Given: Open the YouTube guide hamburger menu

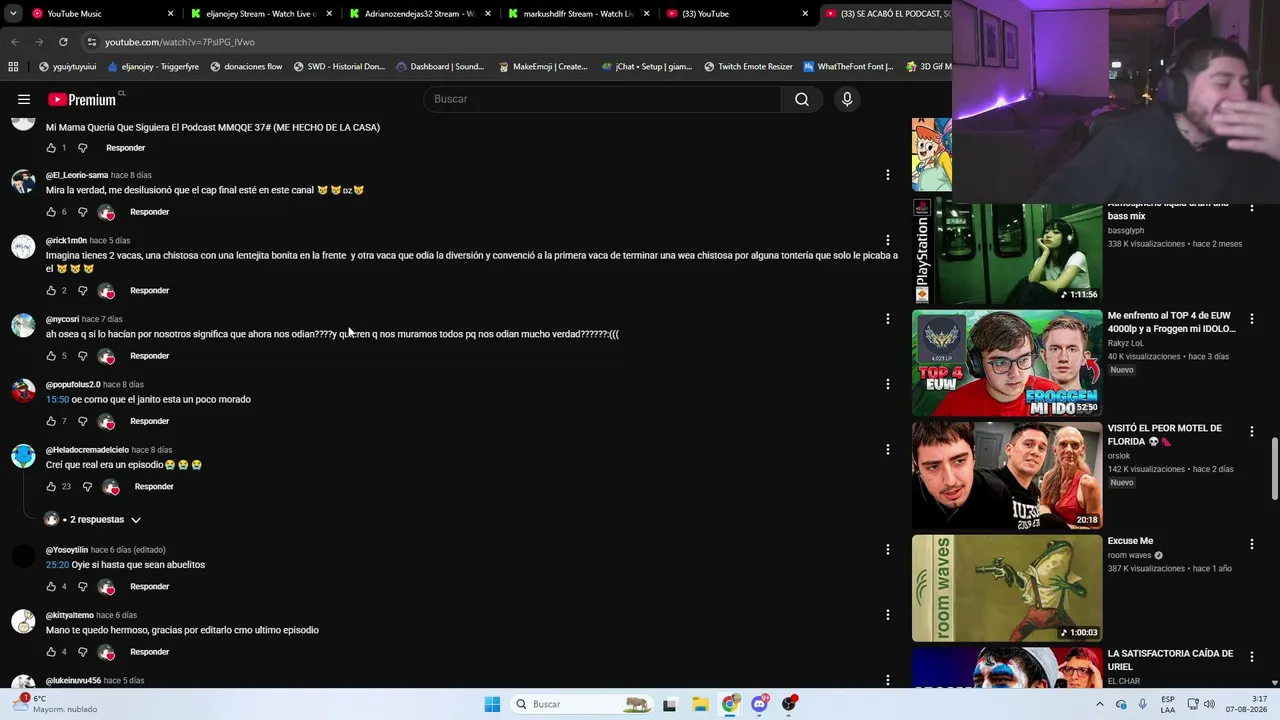Looking at the screenshot, I should pyautogui.click(x=24, y=99).
